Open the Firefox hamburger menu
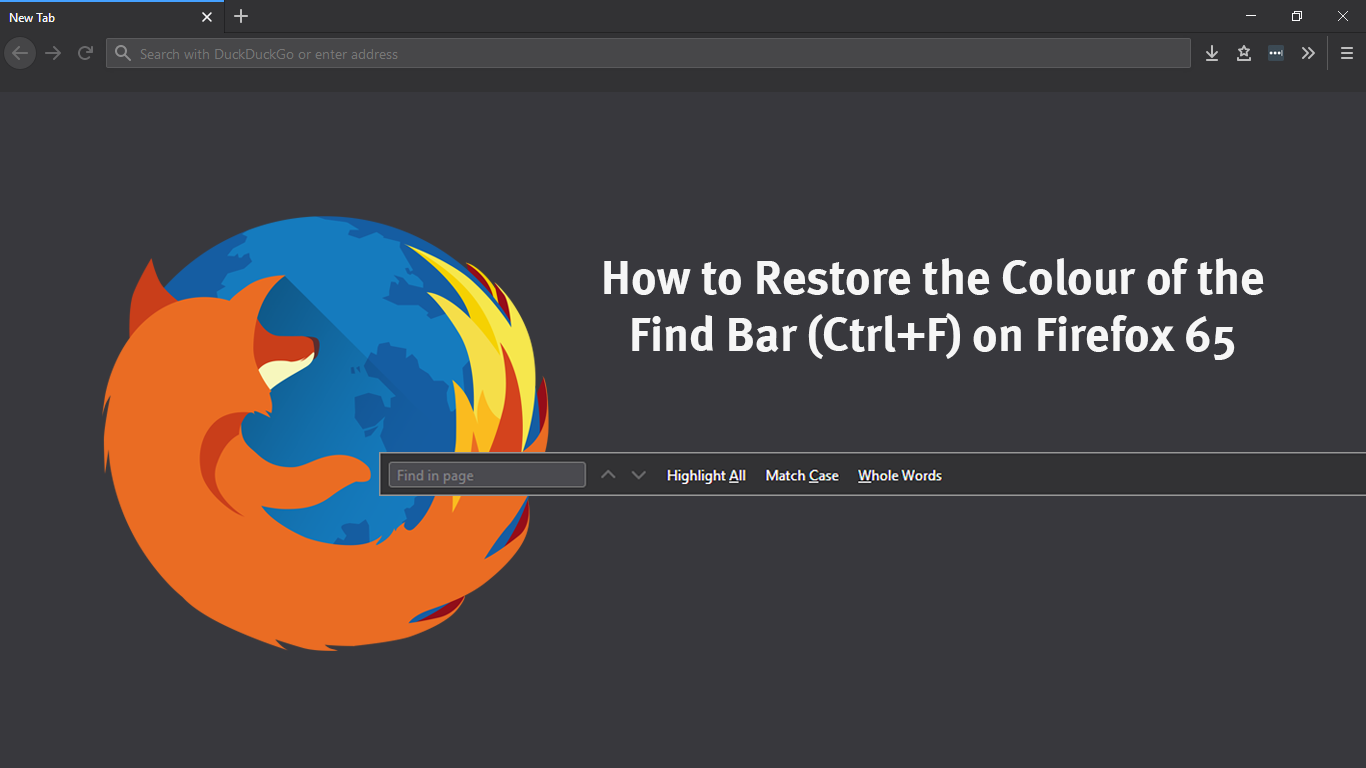Screen dimensions: 1366x768 1347,54
